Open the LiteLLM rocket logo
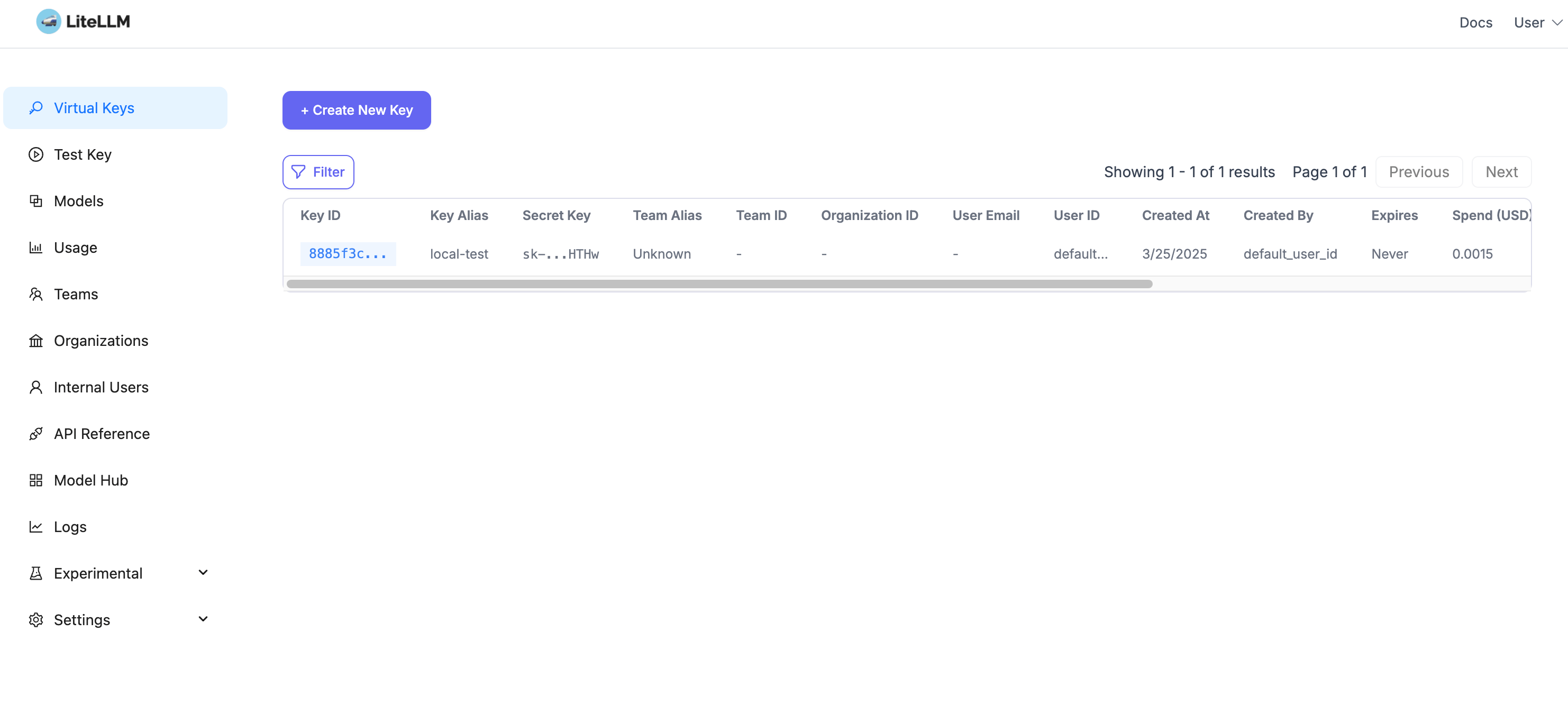Screen dimensions: 1568x714 coord(49,21)
